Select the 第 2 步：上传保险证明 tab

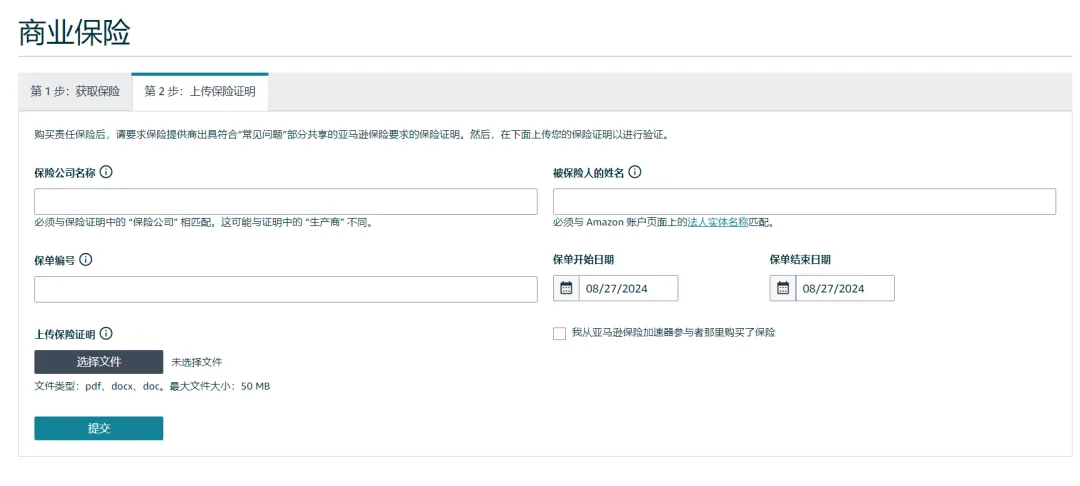(200, 91)
